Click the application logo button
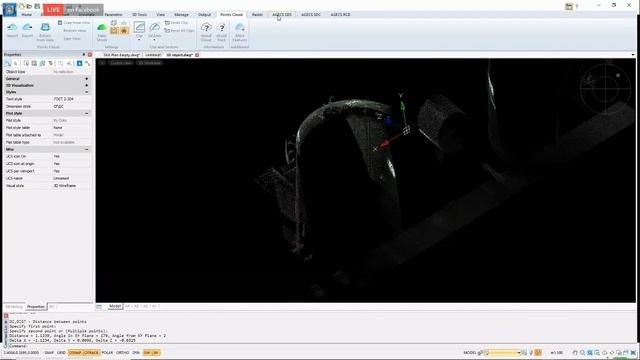This screenshot has height=360, width=640. click(9, 10)
